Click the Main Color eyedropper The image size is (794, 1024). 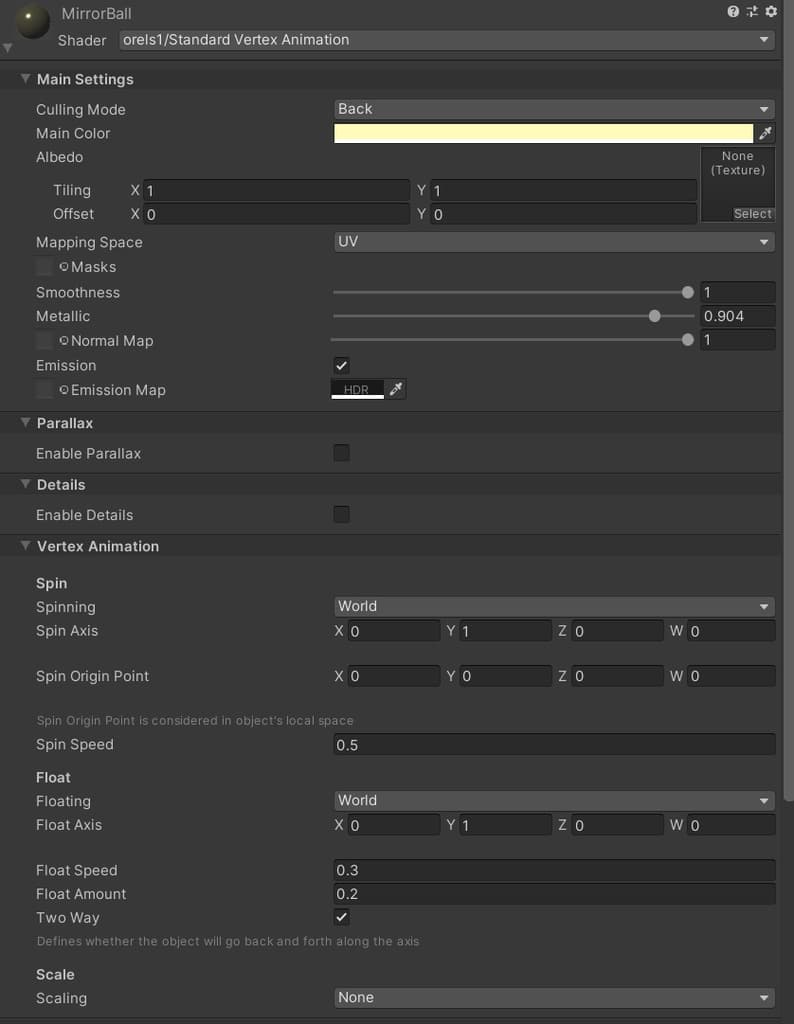[x=766, y=134]
